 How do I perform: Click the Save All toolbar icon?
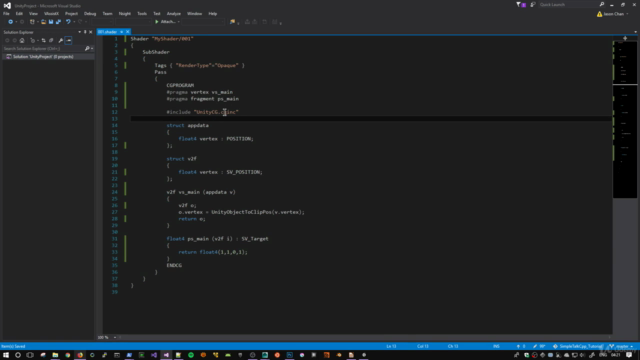[x=58, y=22]
